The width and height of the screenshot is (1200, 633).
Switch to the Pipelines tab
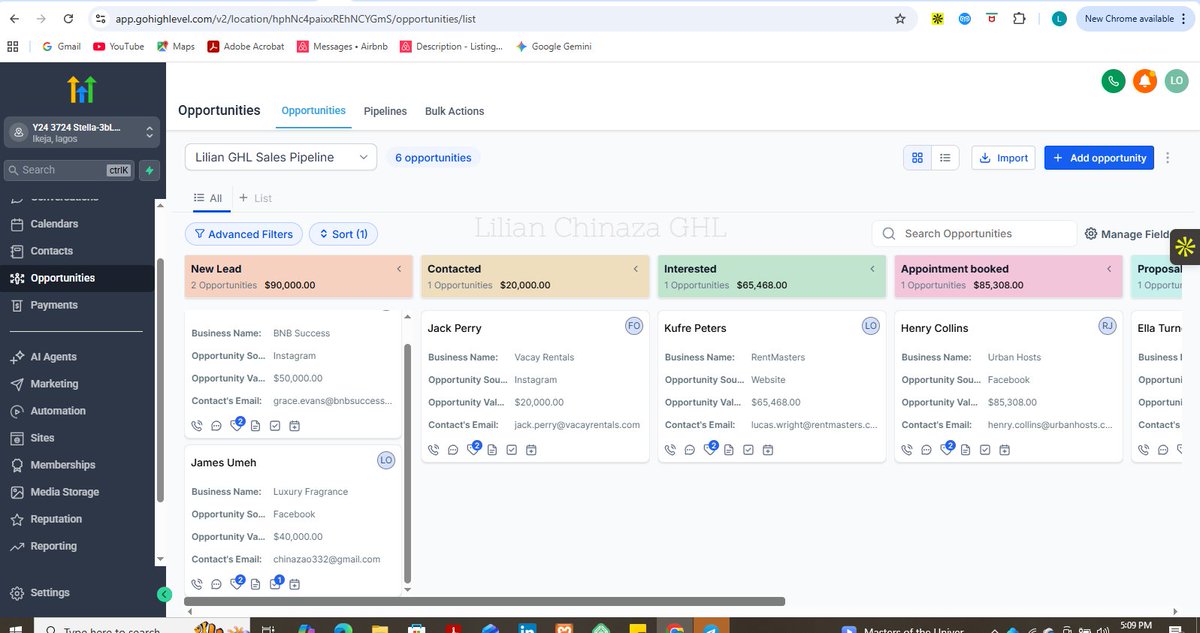coord(385,111)
